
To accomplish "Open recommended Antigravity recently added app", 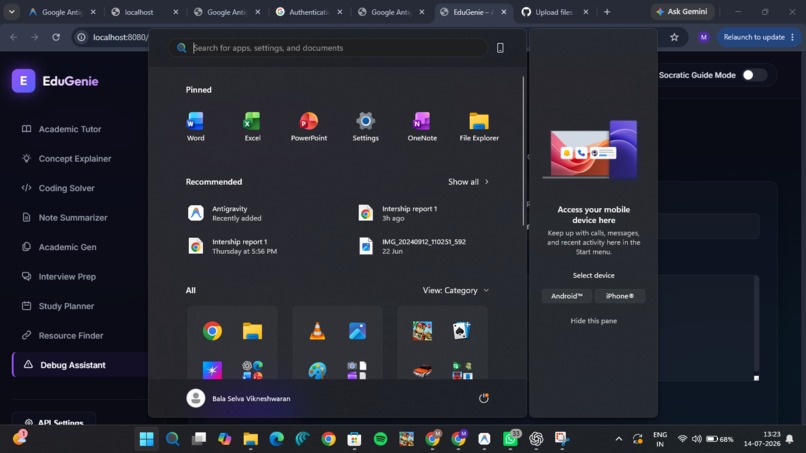I will [225, 213].
